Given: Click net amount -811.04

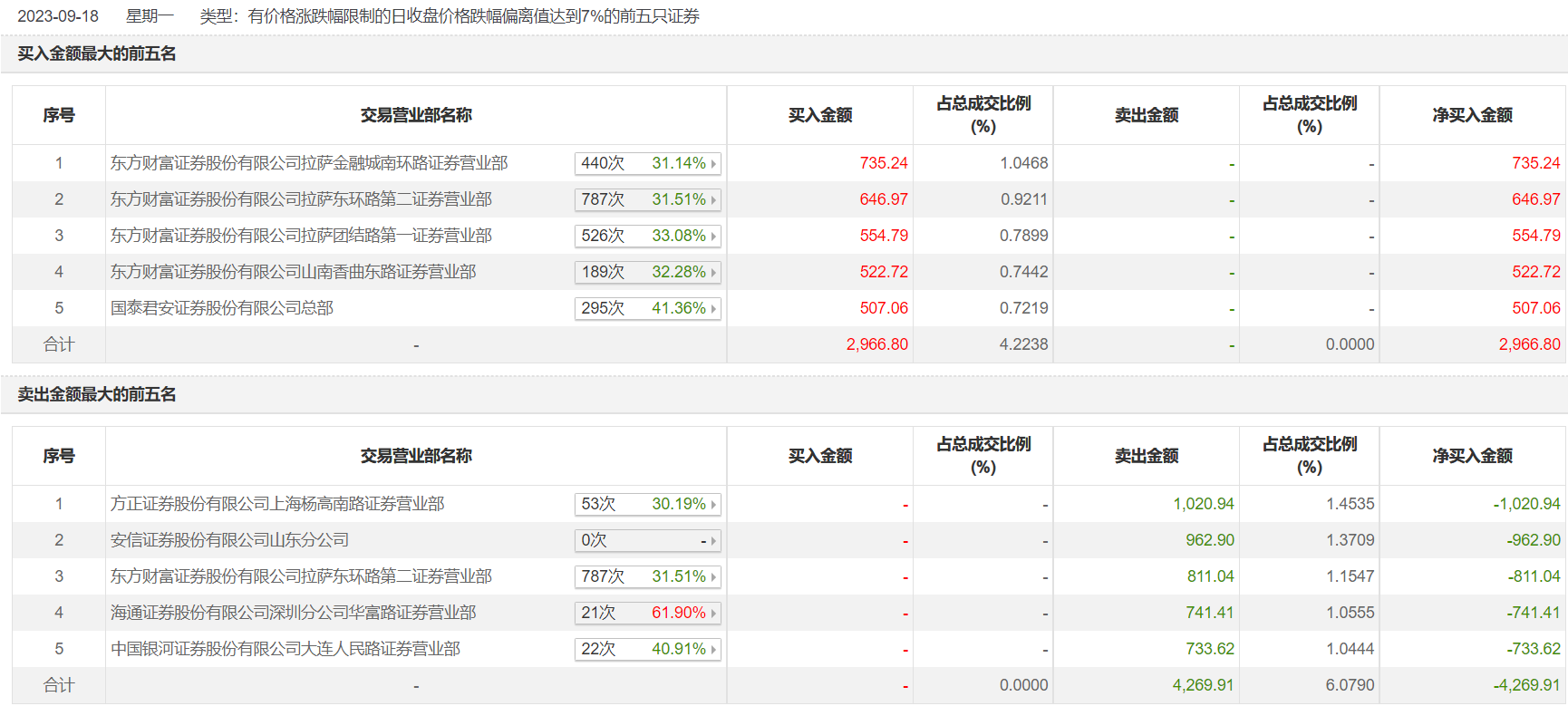Looking at the screenshot, I should pyautogui.click(x=1534, y=576).
